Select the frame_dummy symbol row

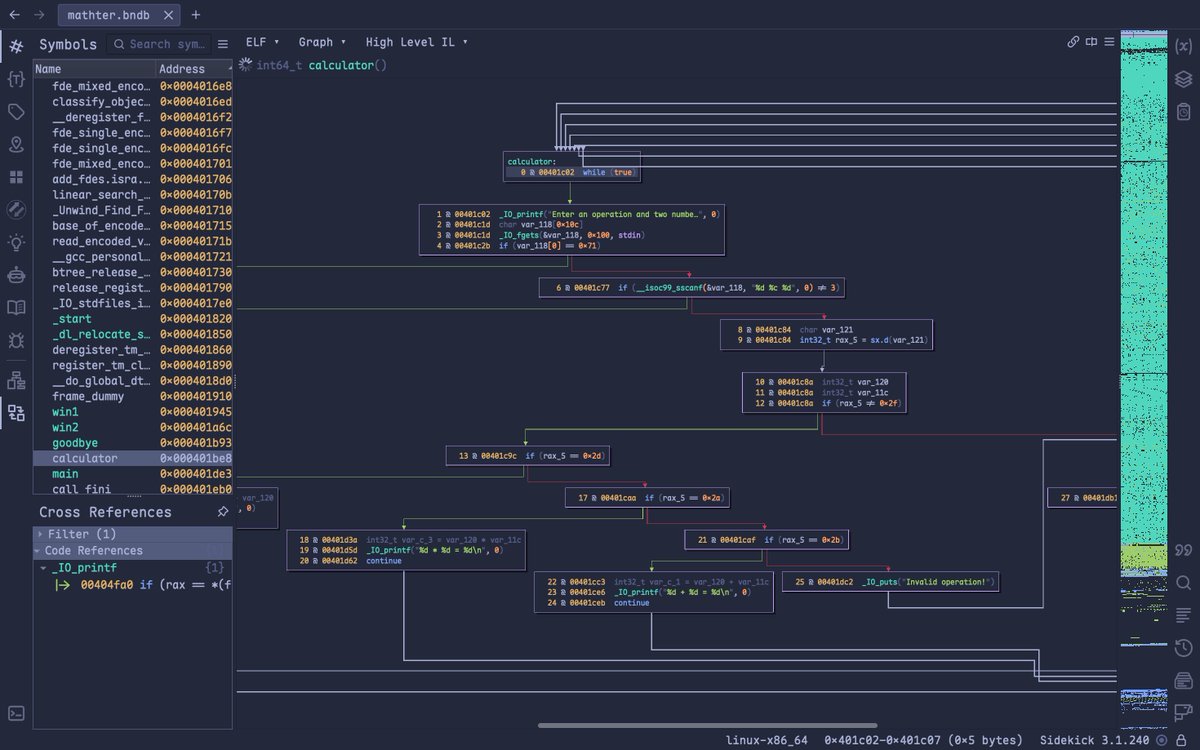click(x=132, y=396)
